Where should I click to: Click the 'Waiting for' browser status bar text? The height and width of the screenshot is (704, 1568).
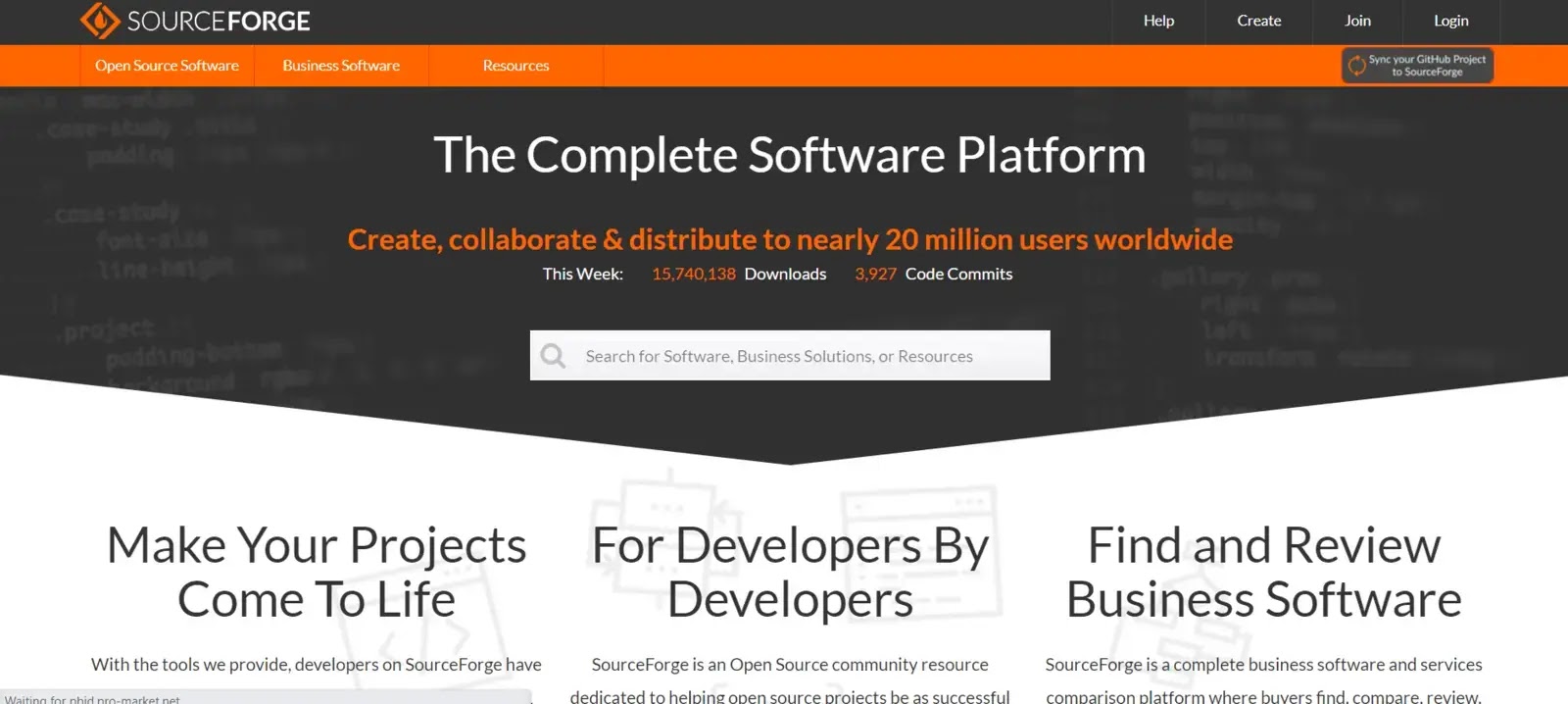(93, 699)
